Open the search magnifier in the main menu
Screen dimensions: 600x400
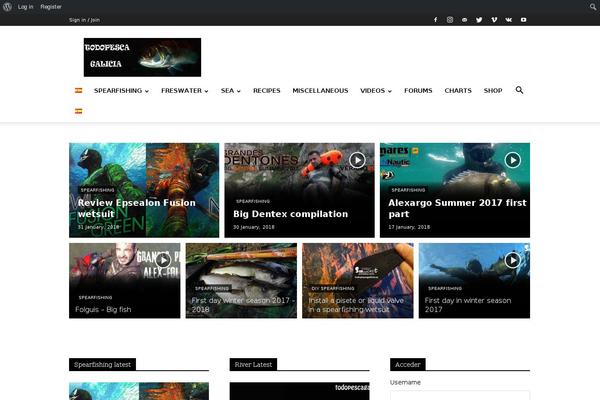coord(519,90)
